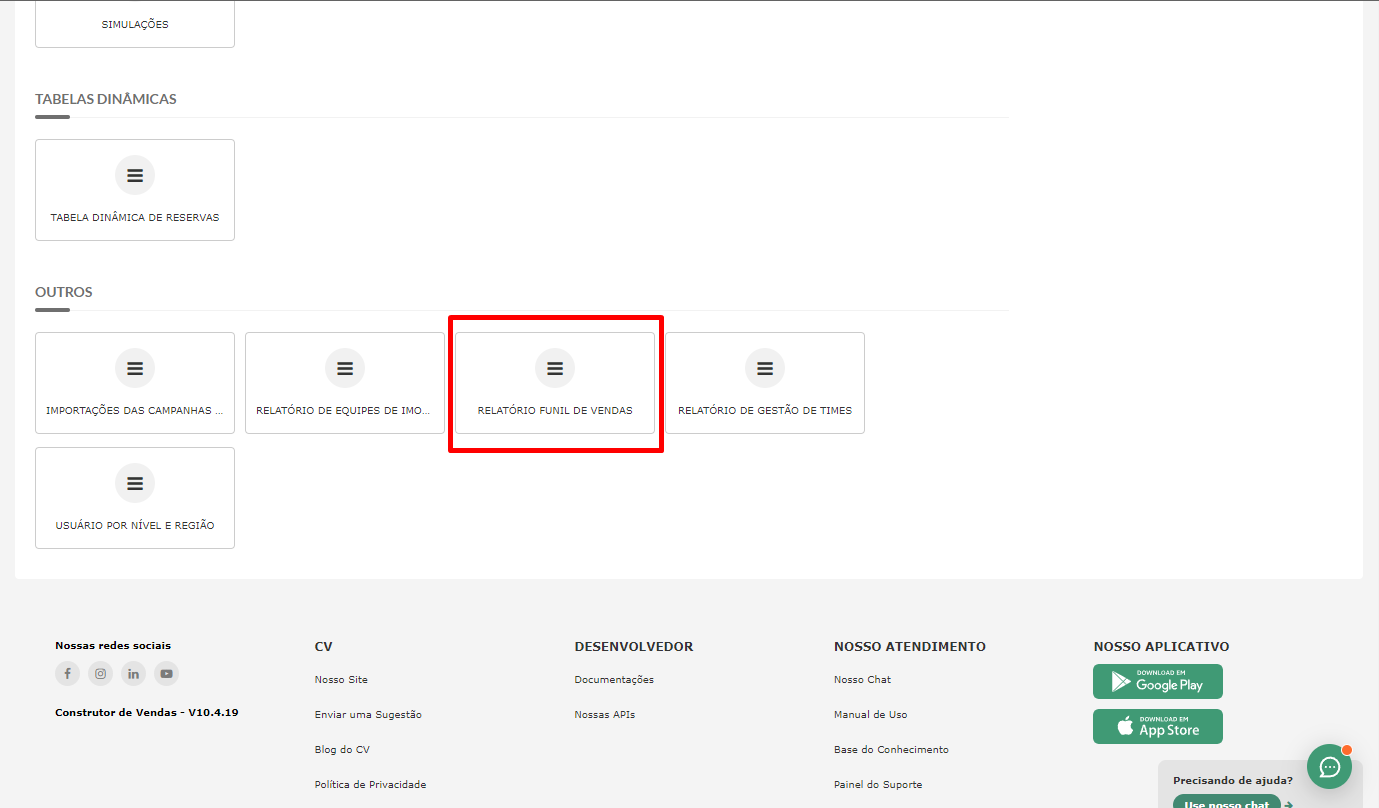Open Tabela Dinâmica de Reservas label
Image resolution: width=1379 pixels, height=808 pixels.
point(135,217)
